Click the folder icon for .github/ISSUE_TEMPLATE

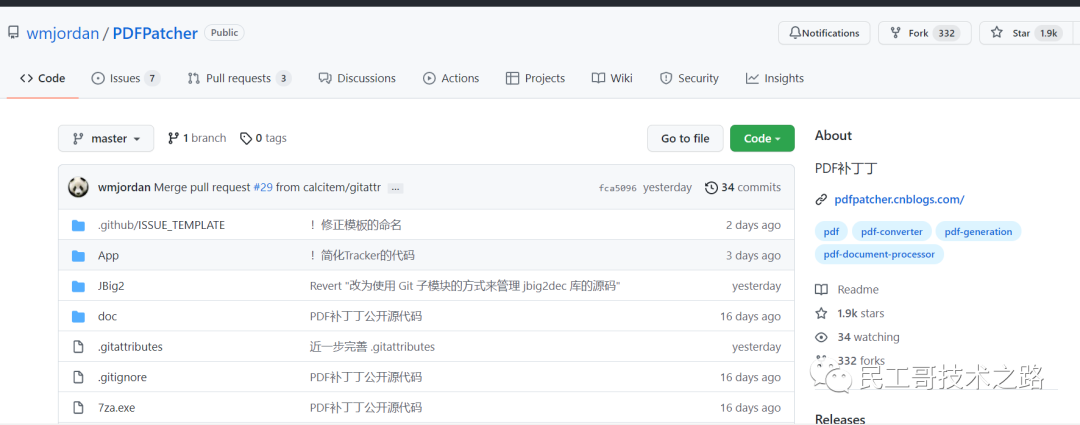pyautogui.click(x=79, y=225)
